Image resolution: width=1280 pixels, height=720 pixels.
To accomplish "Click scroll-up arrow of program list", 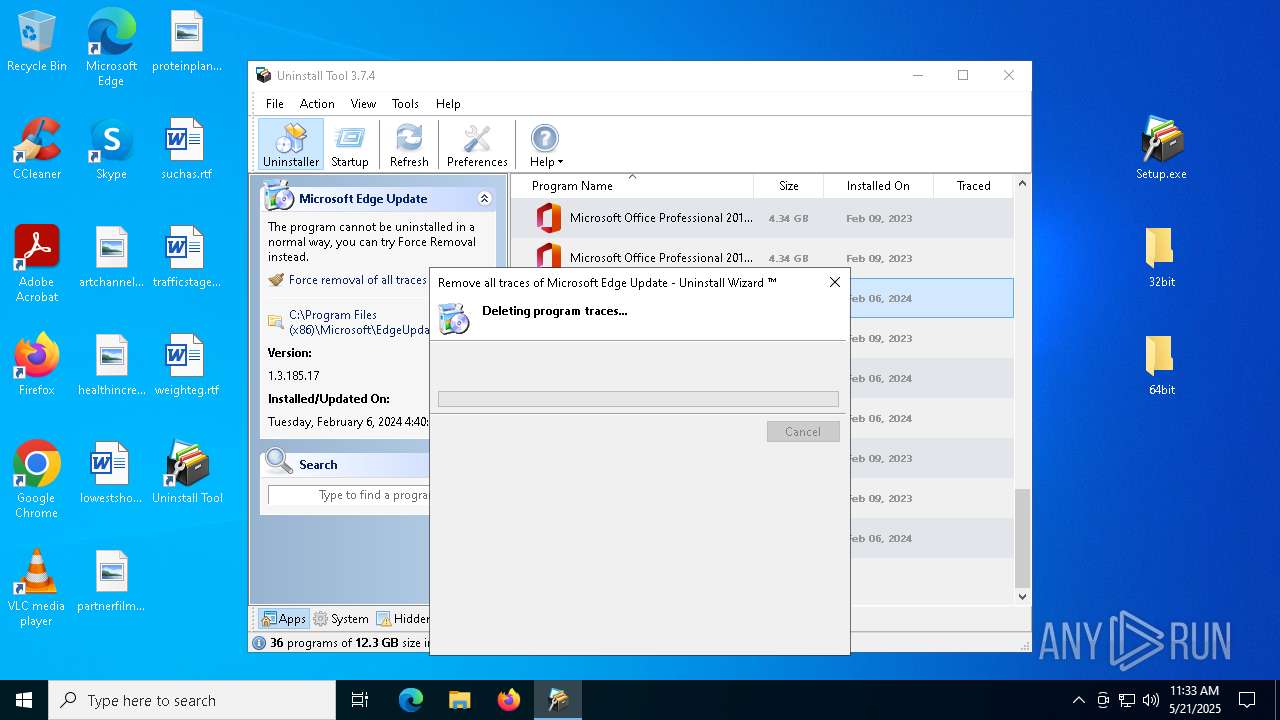I will [1022, 184].
